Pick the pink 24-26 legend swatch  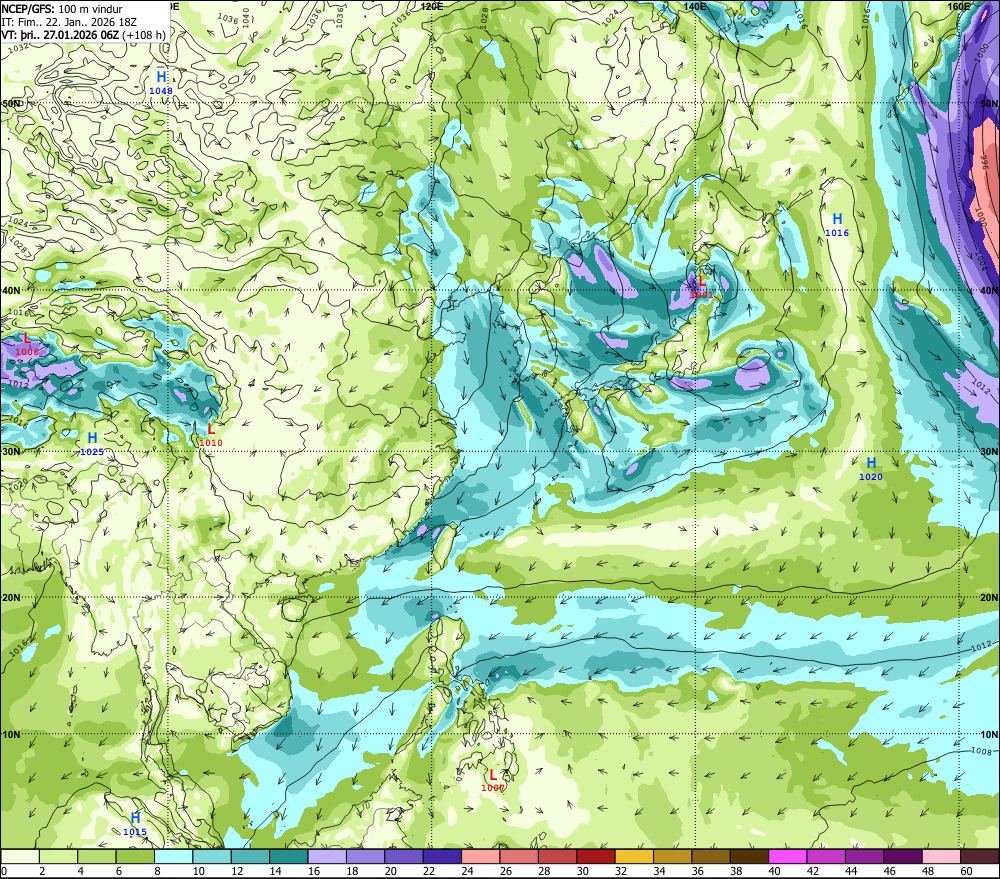point(481,856)
